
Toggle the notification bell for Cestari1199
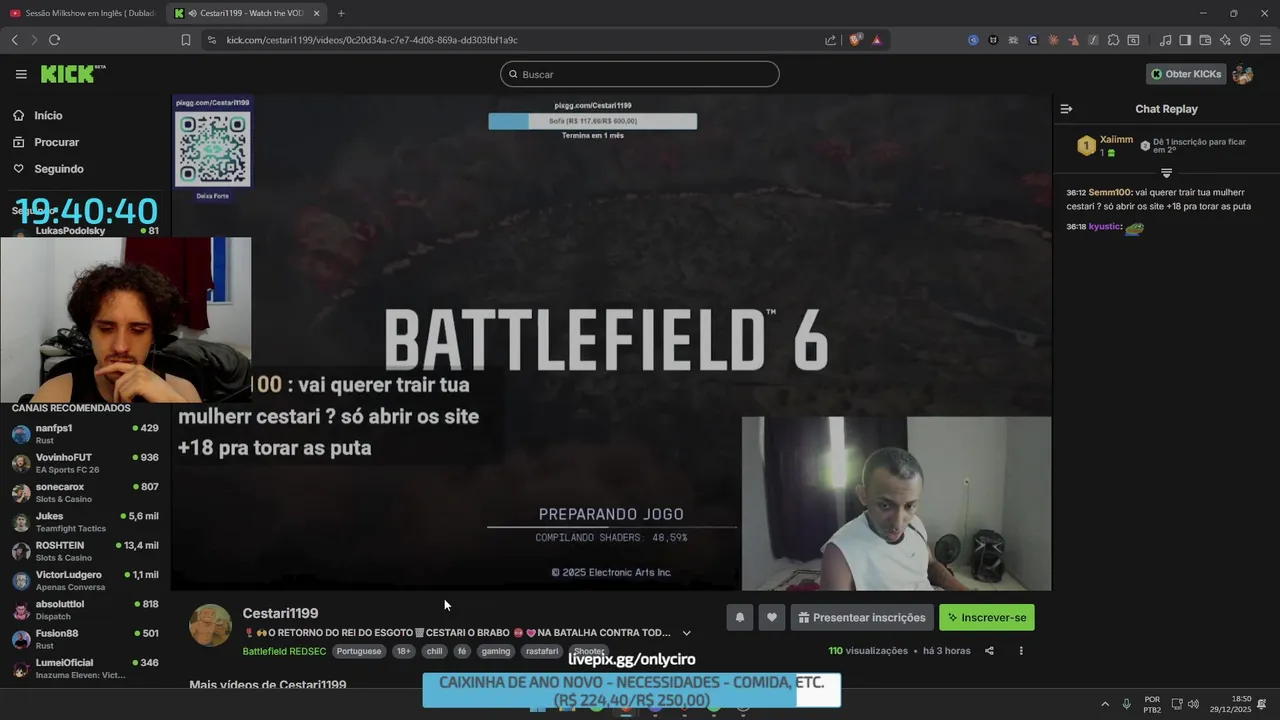click(740, 617)
